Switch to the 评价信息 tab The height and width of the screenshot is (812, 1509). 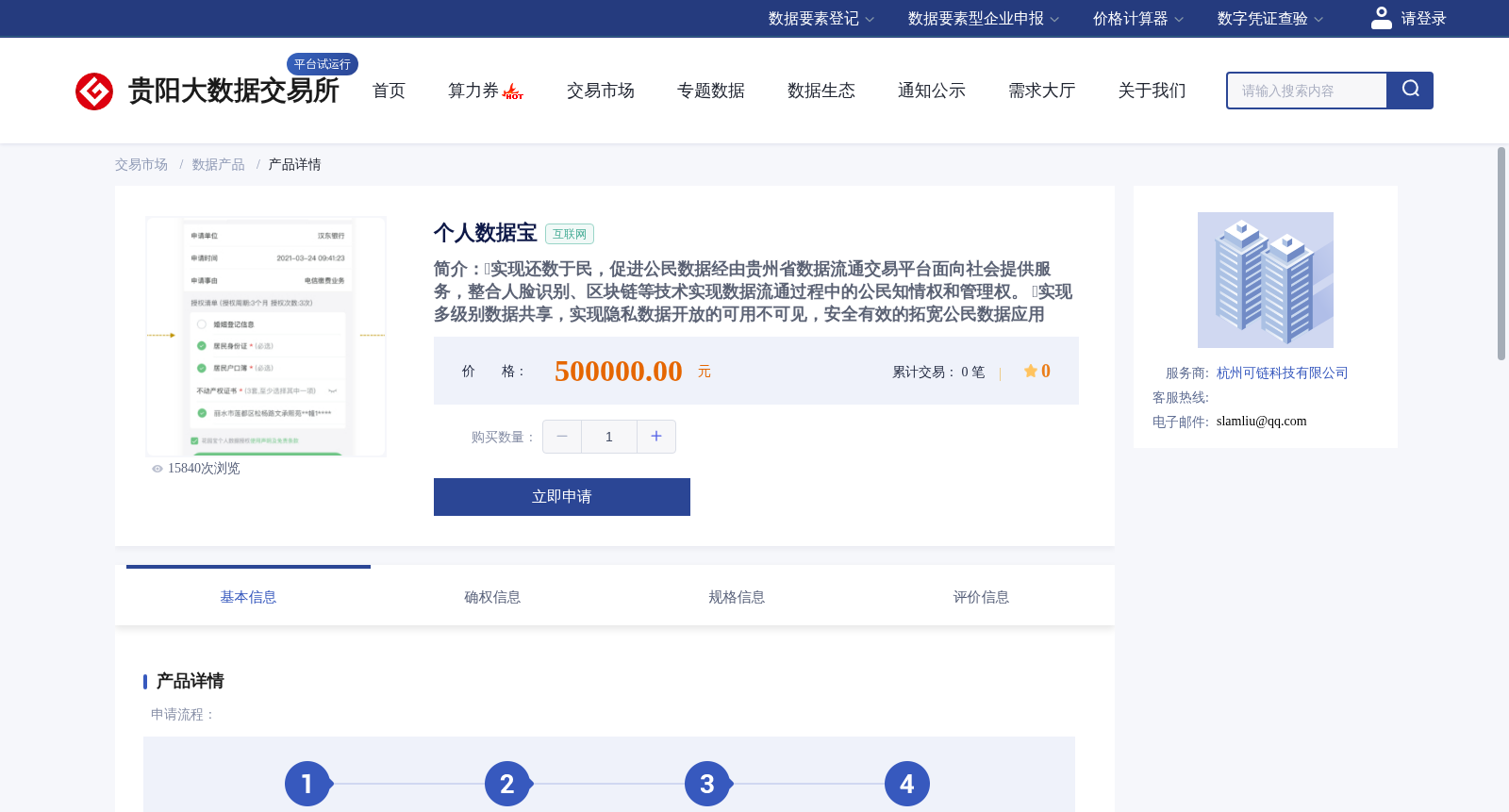(x=981, y=597)
